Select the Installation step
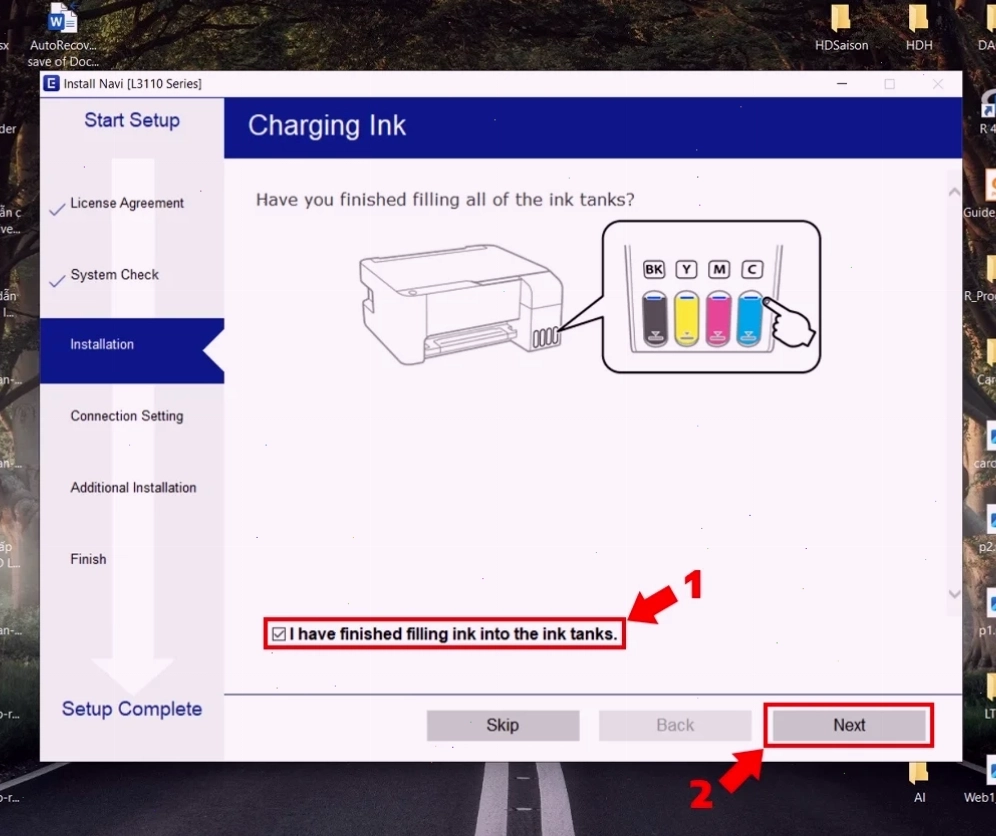996x836 pixels. point(132,351)
